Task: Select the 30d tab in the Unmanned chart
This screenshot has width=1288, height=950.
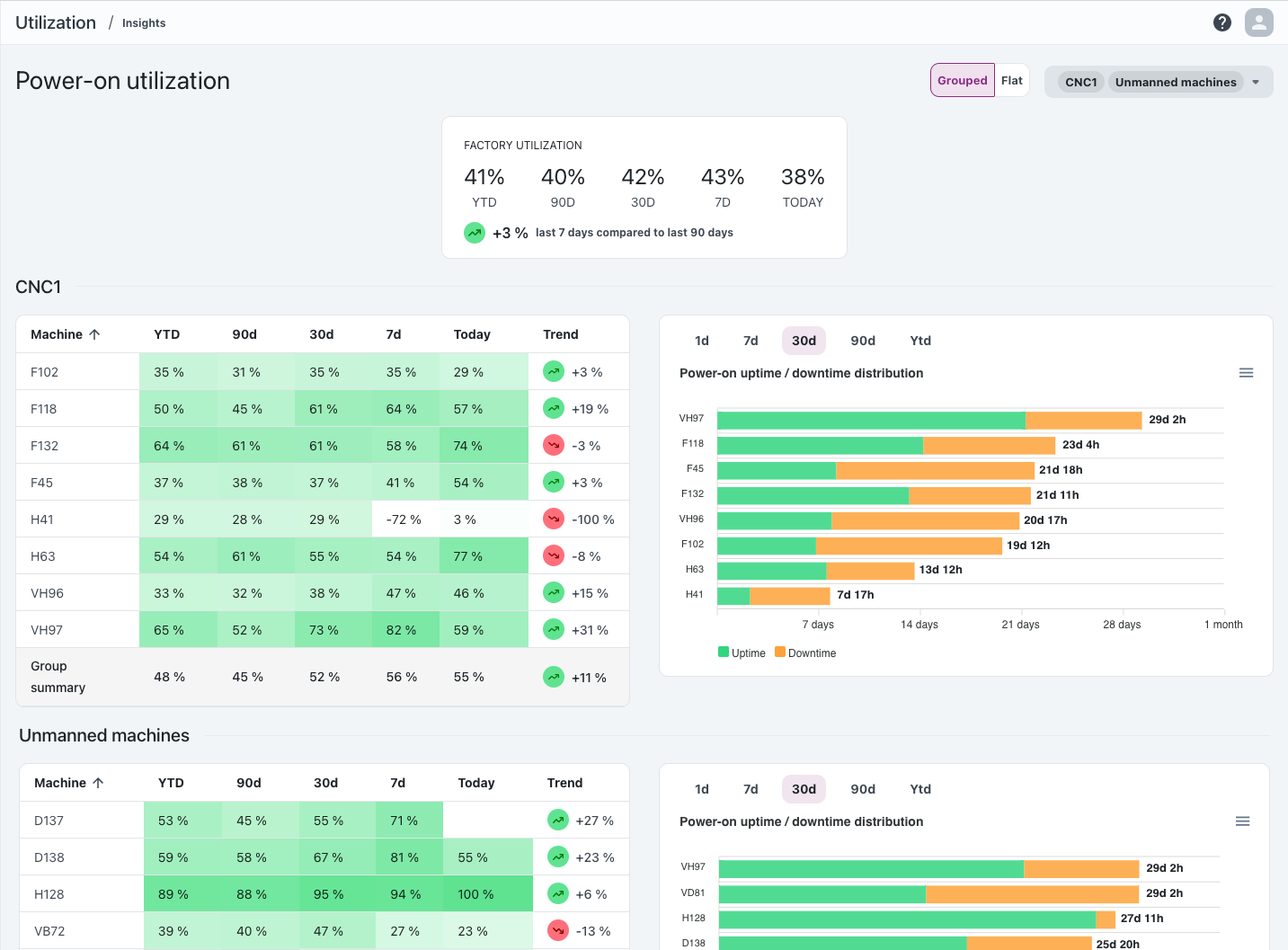Action: [x=804, y=789]
